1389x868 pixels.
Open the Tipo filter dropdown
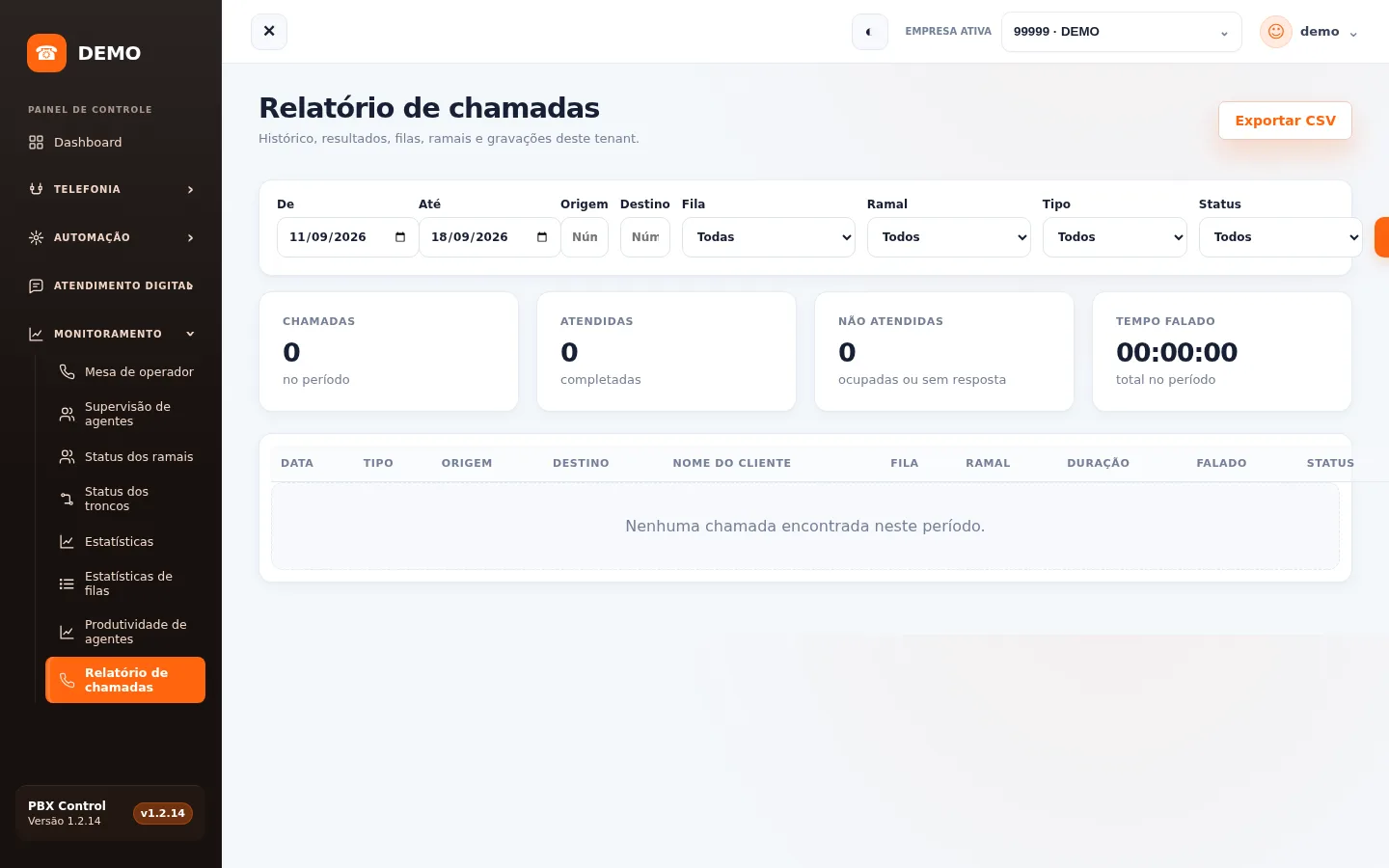point(1115,237)
